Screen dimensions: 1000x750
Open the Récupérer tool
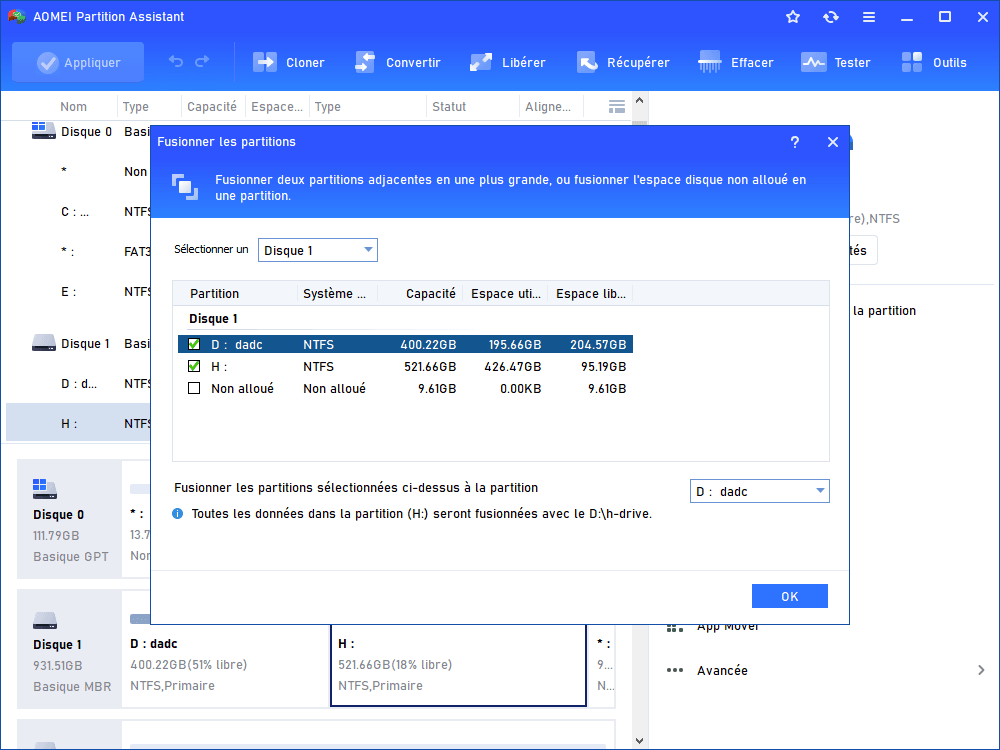tap(587, 62)
